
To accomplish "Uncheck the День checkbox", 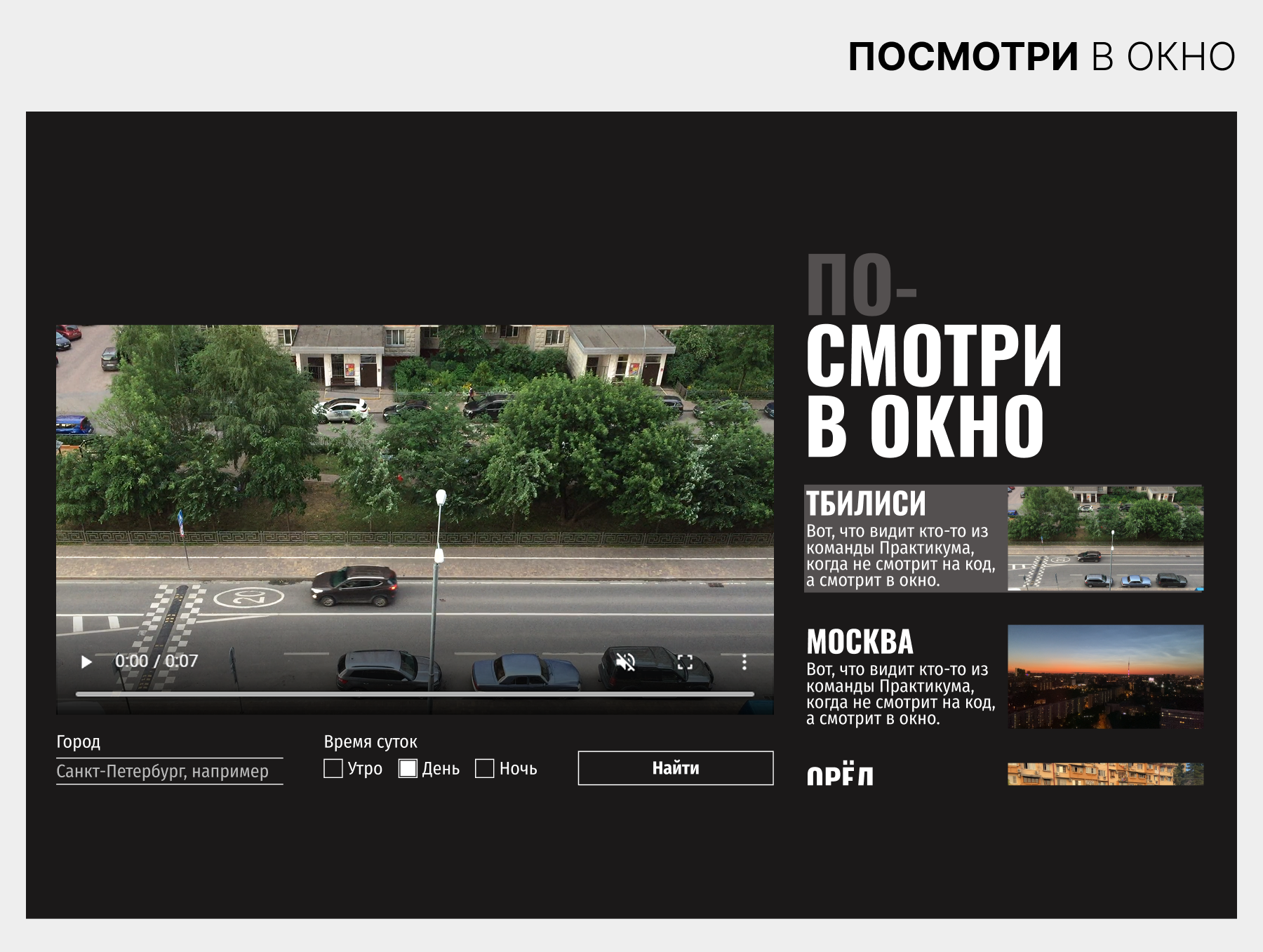I will pyautogui.click(x=408, y=768).
